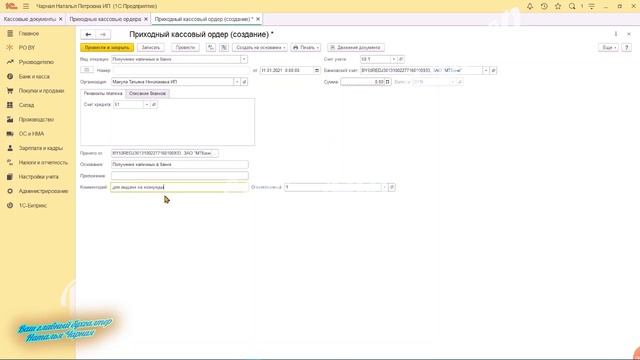The height and width of the screenshot is (360, 640).
Task: Open Главное section in sidebar
Action: click(29, 33)
